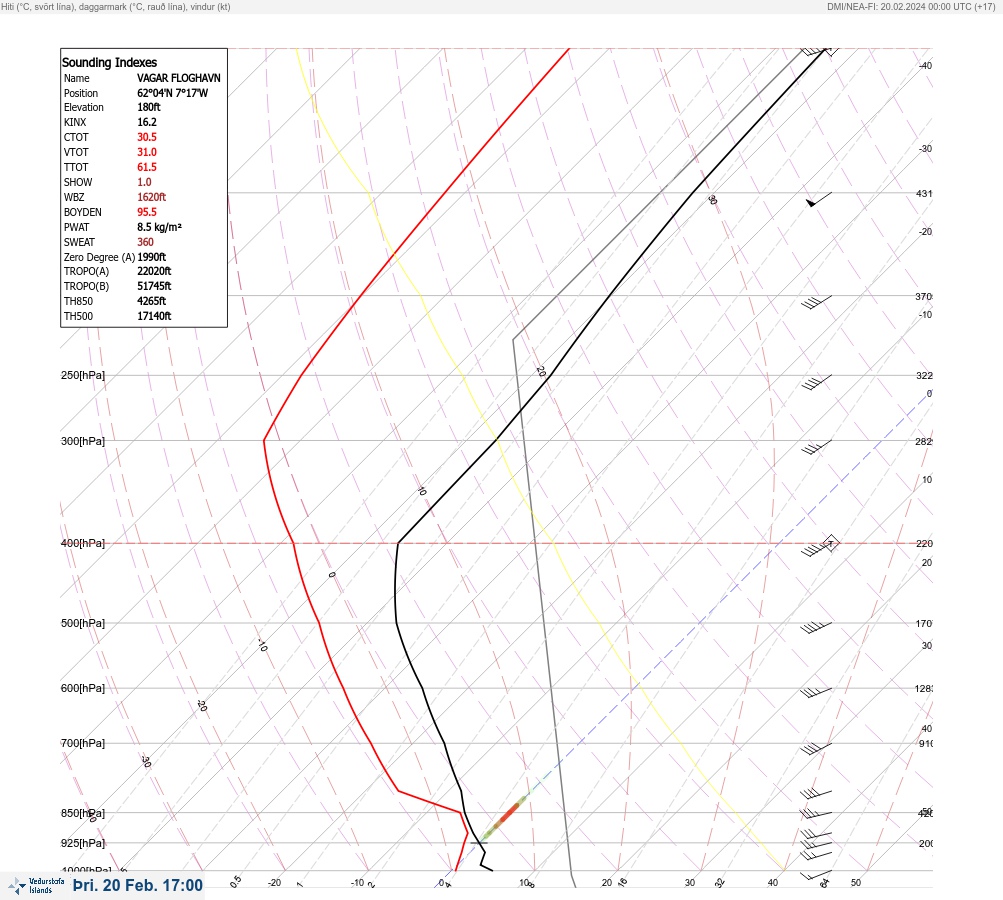Screen dimensions: 1003x900
Task: Click the 'Zero Degree (A)' index label
Action: pyautogui.click(x=99, y=257)
